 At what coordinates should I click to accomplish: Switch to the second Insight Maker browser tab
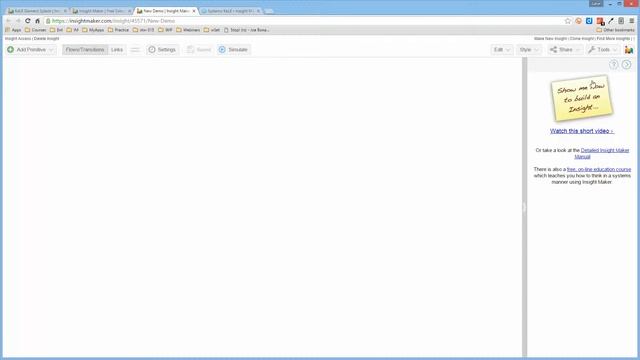(102, 11)
